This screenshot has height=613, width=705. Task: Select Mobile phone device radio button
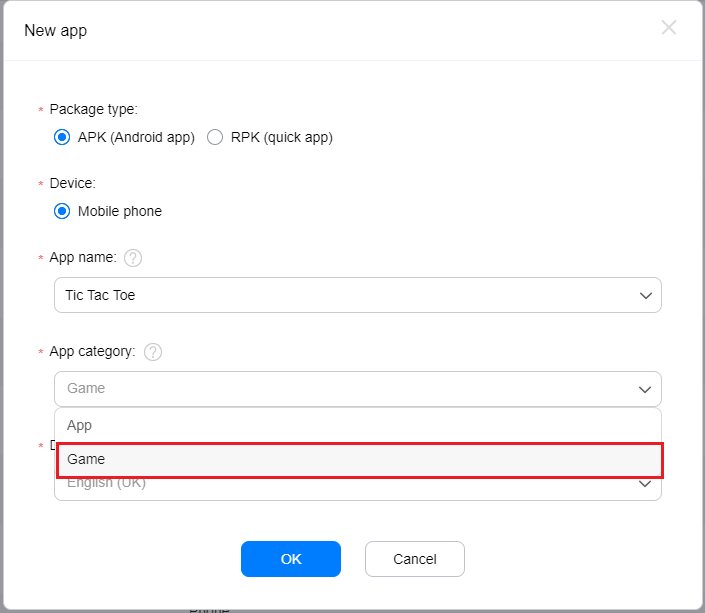(x=62, y=211)
